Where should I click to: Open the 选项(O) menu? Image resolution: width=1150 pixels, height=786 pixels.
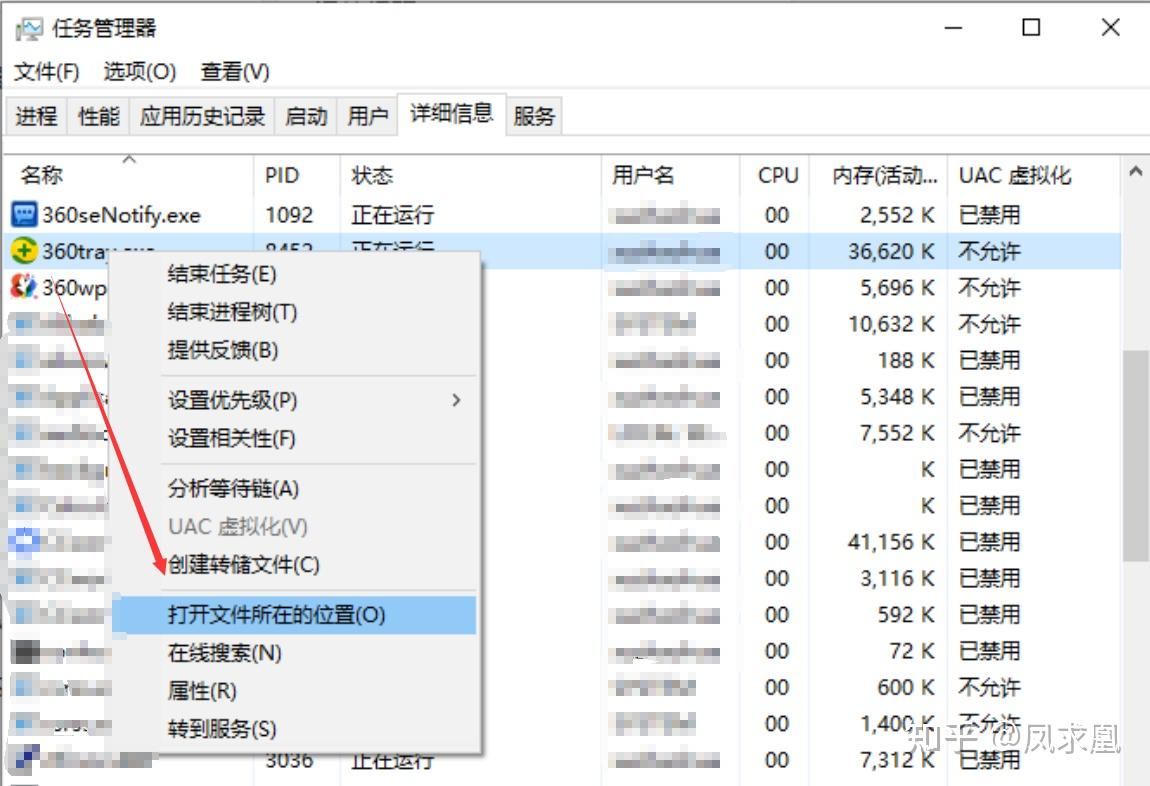tap(139, 71)
